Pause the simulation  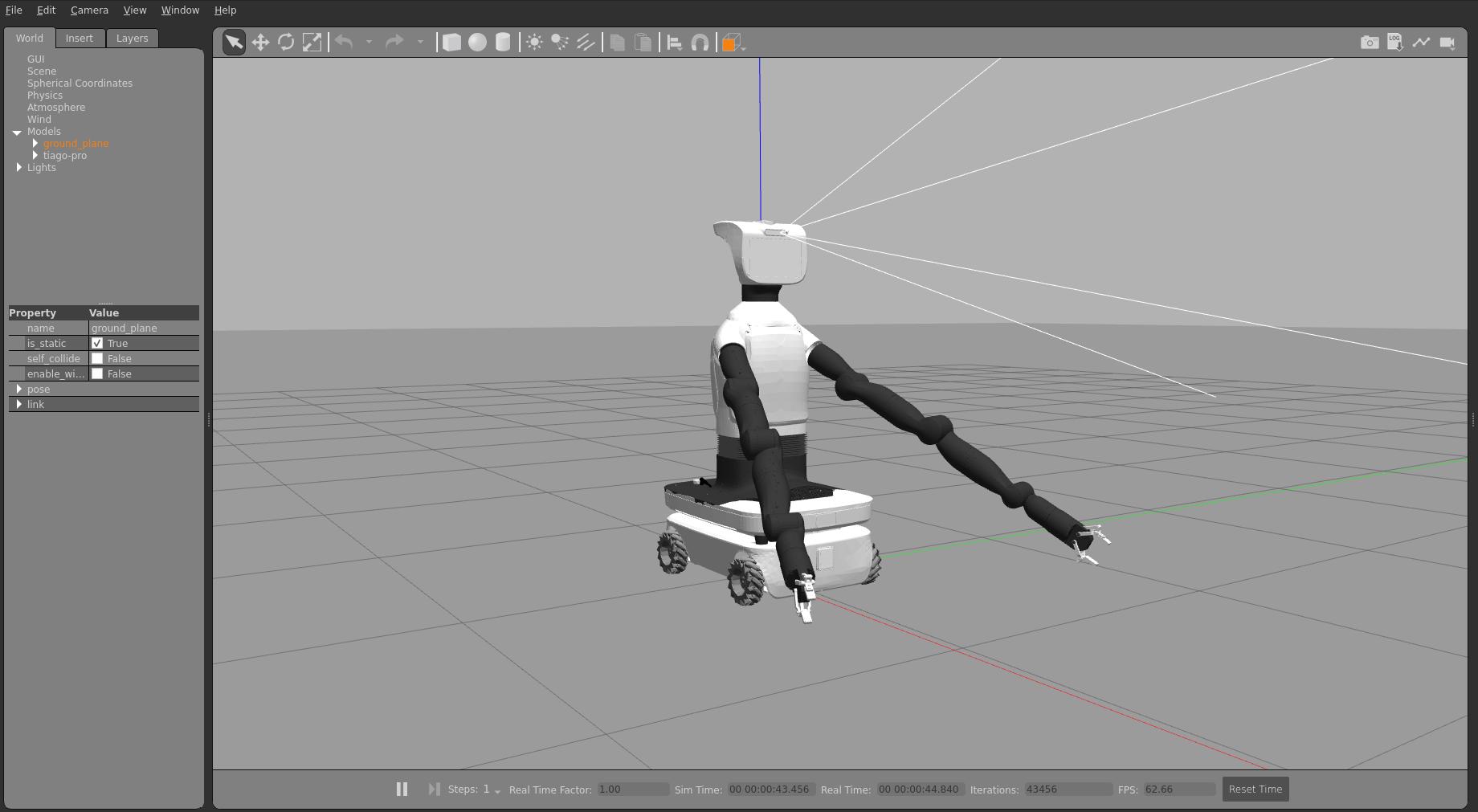(x=402, y=789)
